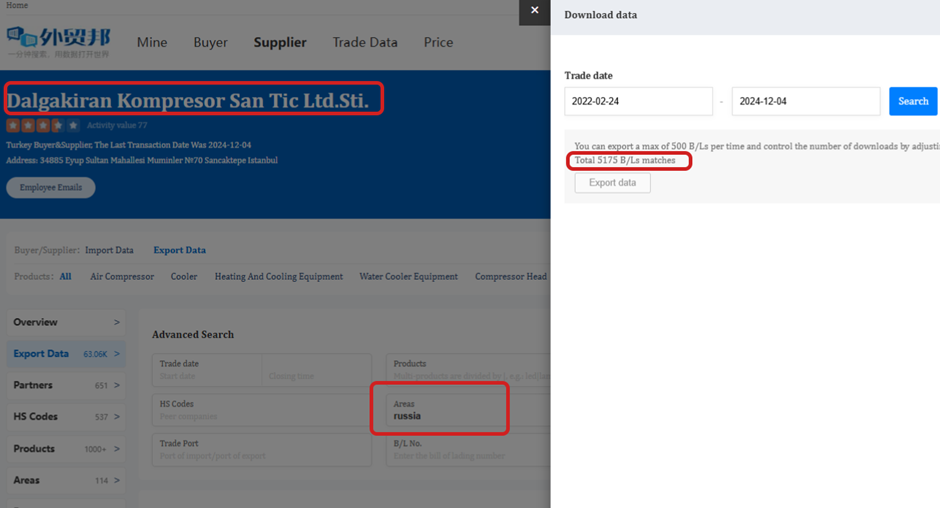Image resolution: width=940 pixels, height=508 pixels.
Task: Click the Areas field containing russia
Action: pyautogui.click(x=440, y=410)
